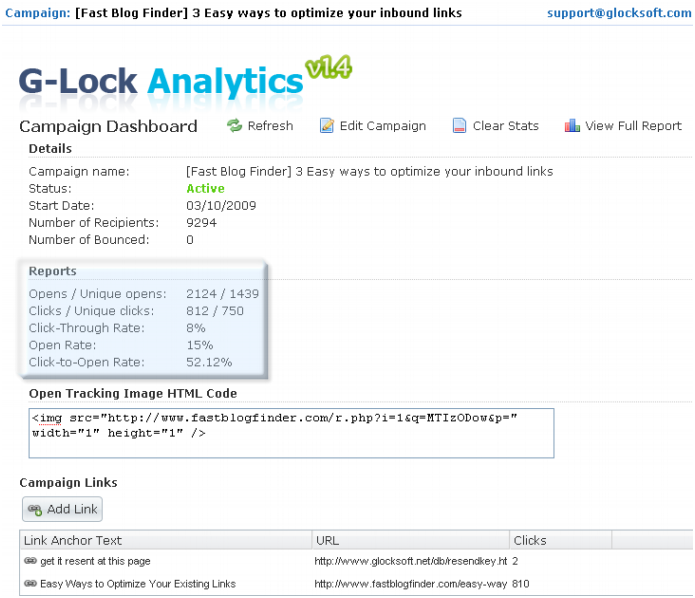Click the Number of Bounced value 0
This screenshot has height=598, width=695.
click(x=190, y=240)
